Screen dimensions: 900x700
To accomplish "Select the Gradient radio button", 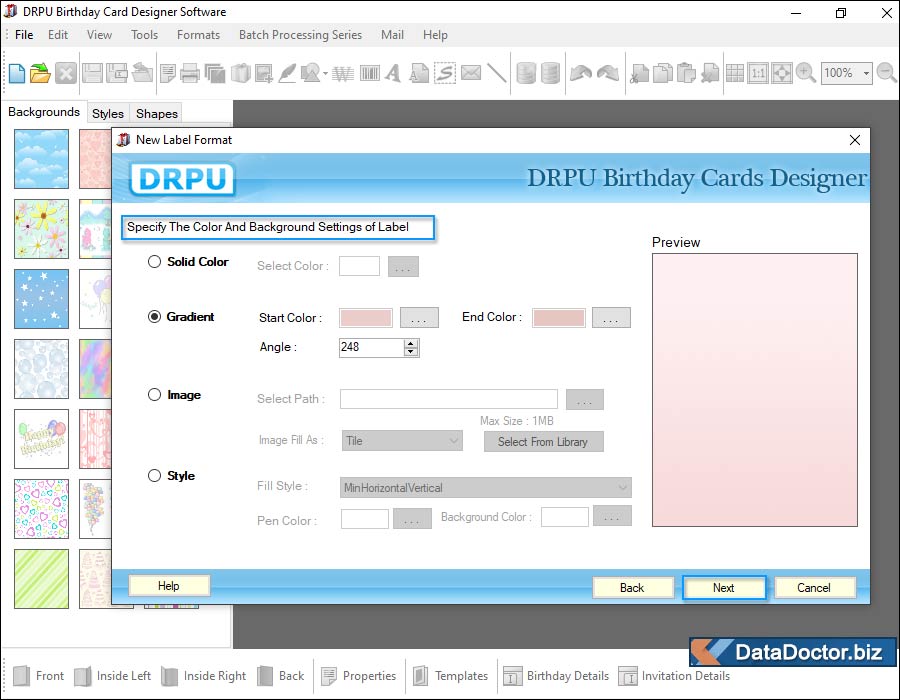I will click(x=154, y=317).
